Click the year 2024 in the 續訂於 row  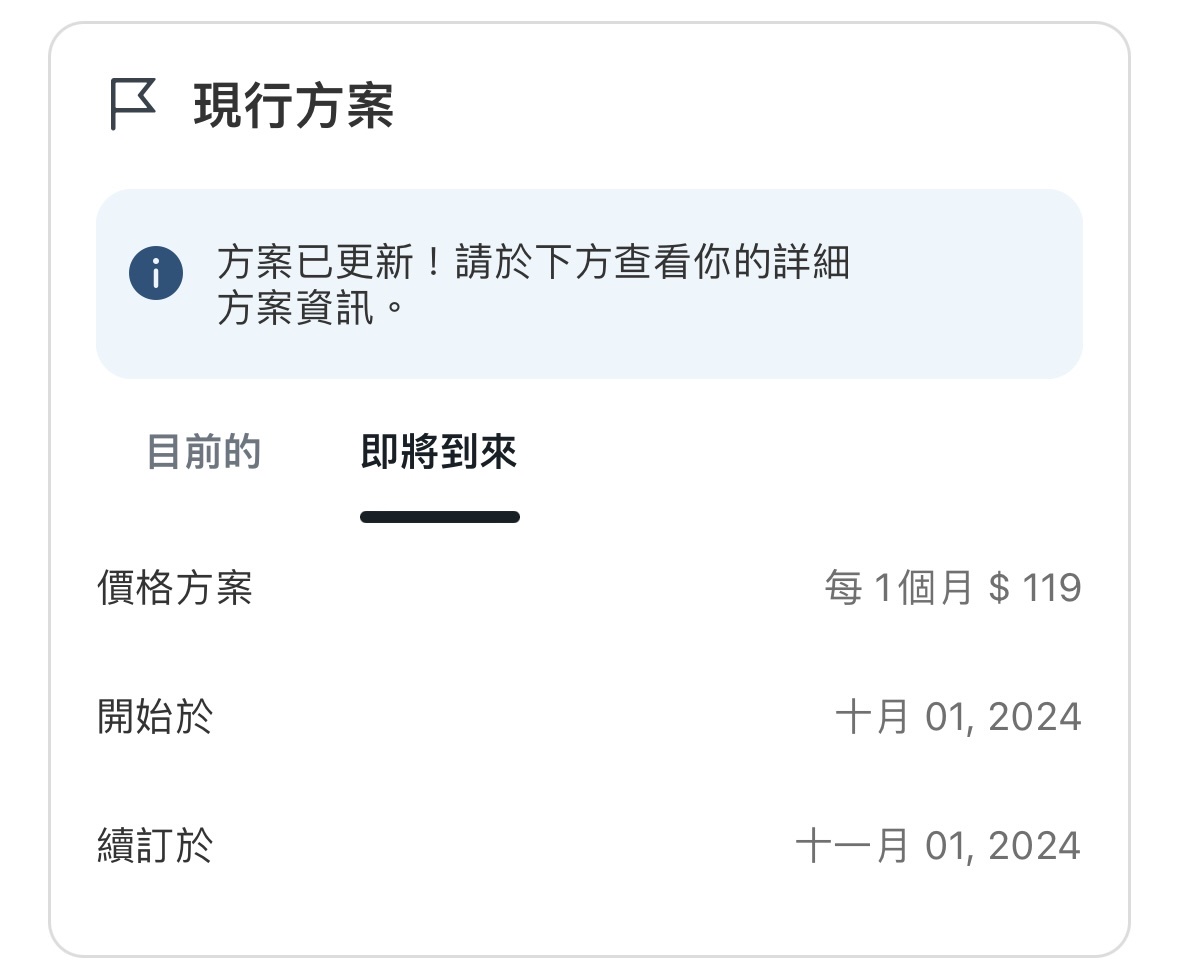click(1034, 847)
